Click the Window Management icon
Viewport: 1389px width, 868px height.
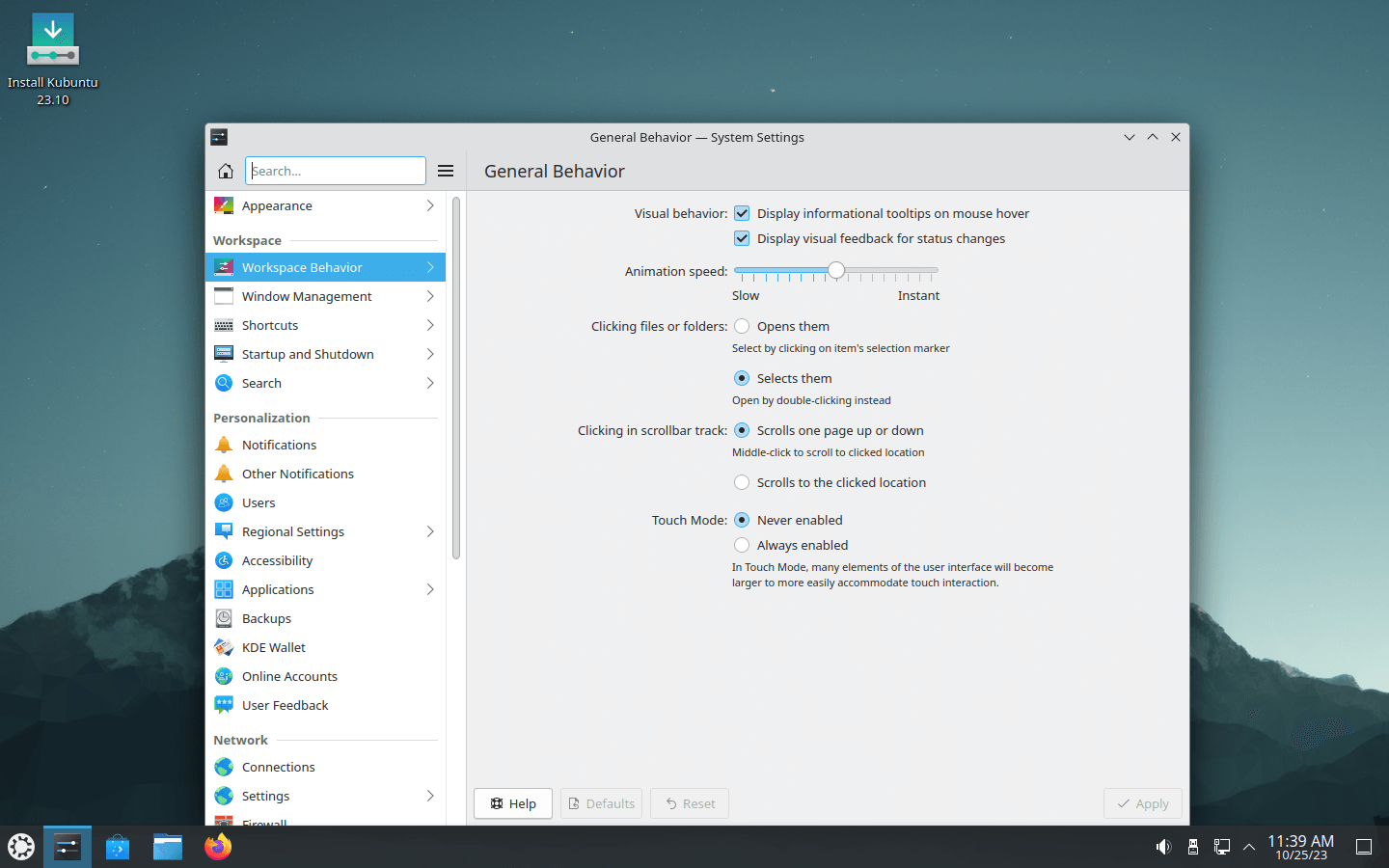(224, 296)
